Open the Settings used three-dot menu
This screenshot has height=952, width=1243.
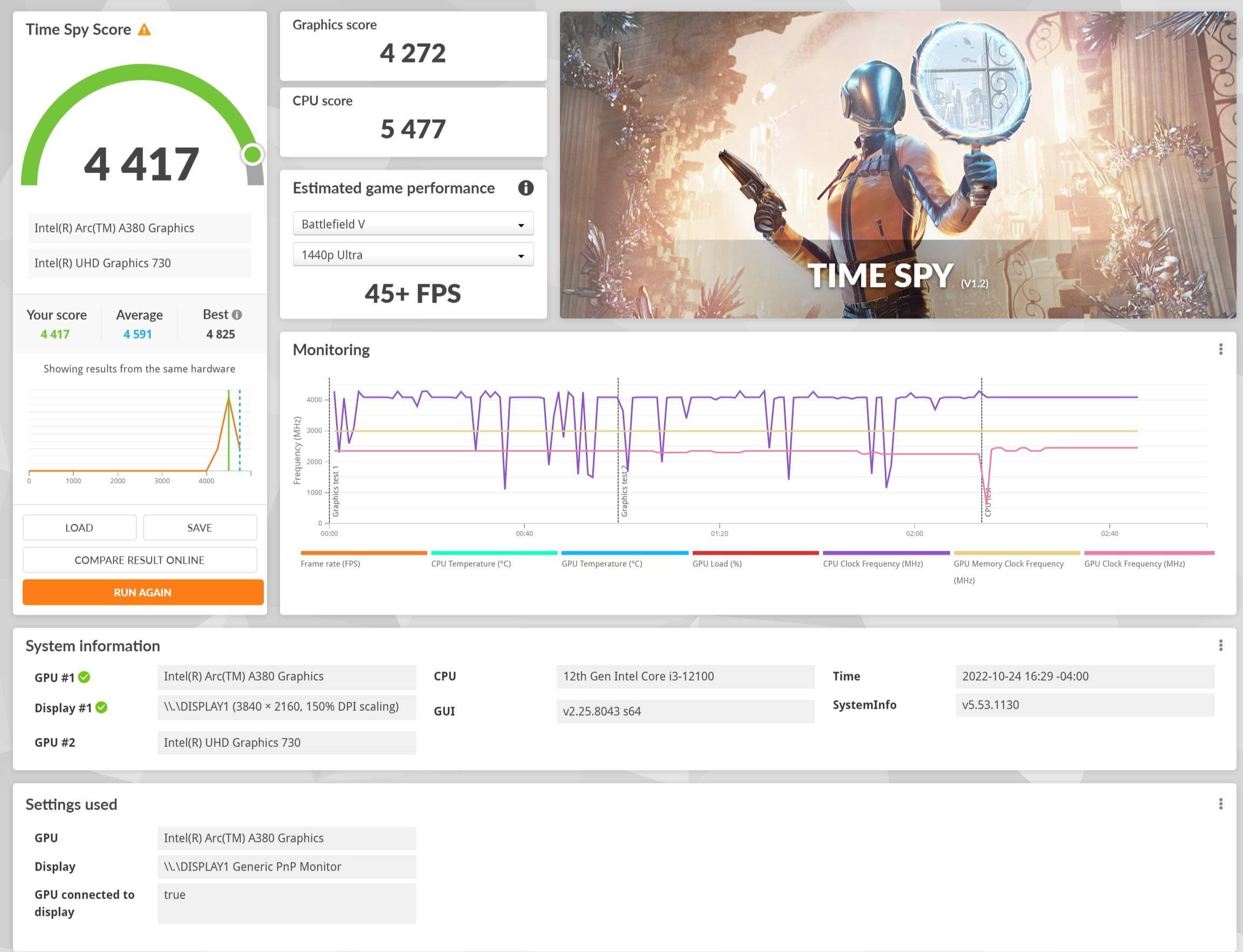pyautogui.click(x=1220, y=804)
